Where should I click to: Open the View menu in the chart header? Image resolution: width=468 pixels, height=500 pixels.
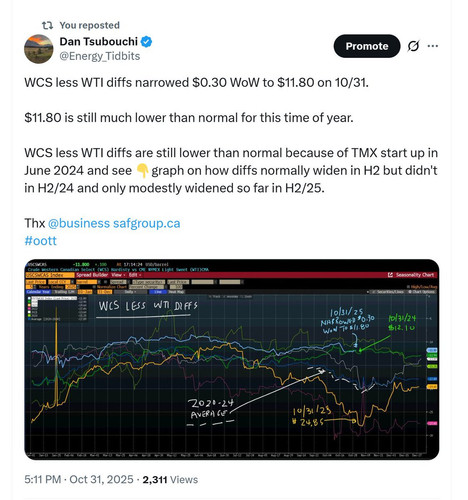coord(118,275)
